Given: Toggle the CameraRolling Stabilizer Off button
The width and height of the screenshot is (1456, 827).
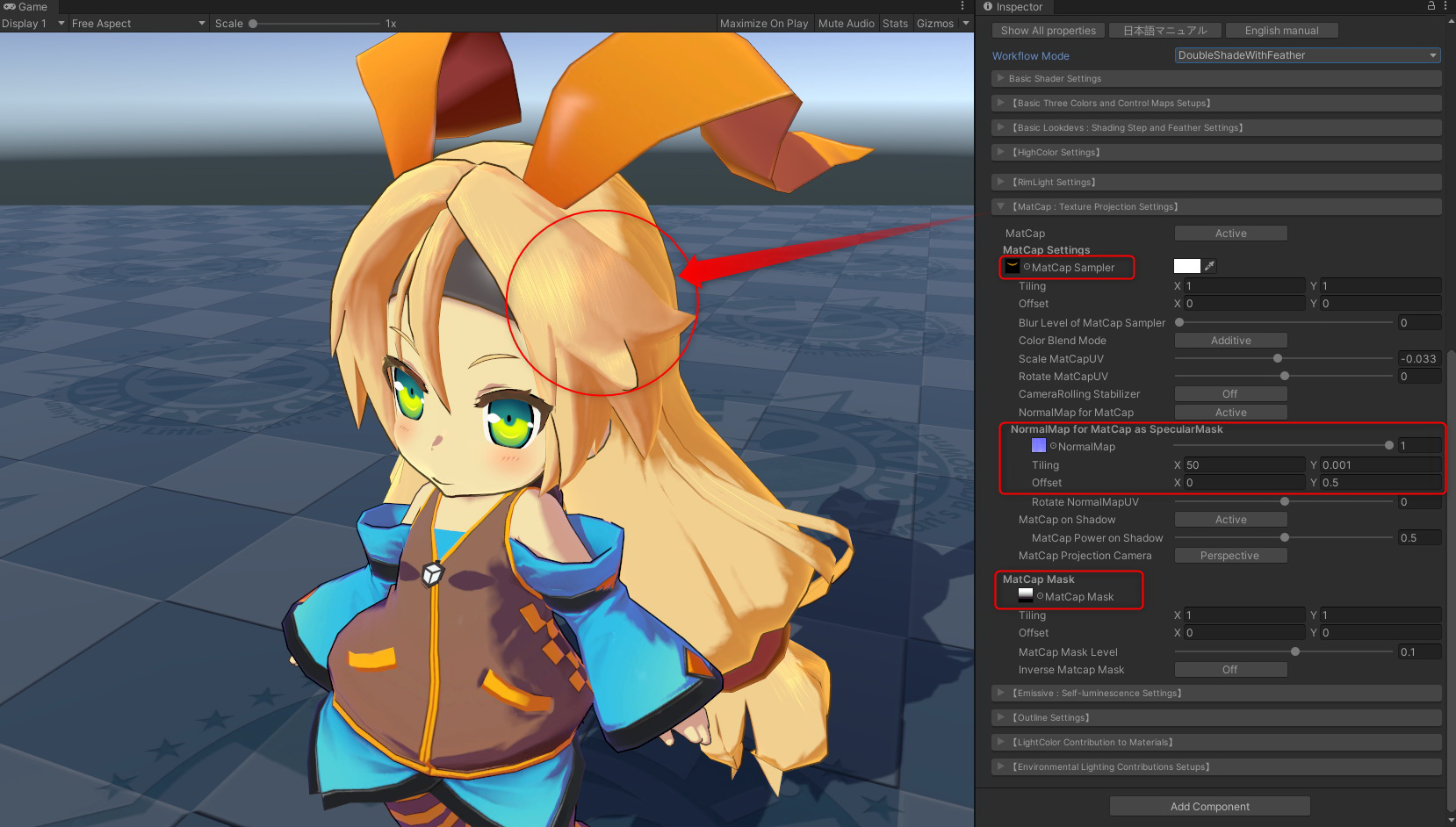Looking at the screenshot, I should (x=1230, y=394).
